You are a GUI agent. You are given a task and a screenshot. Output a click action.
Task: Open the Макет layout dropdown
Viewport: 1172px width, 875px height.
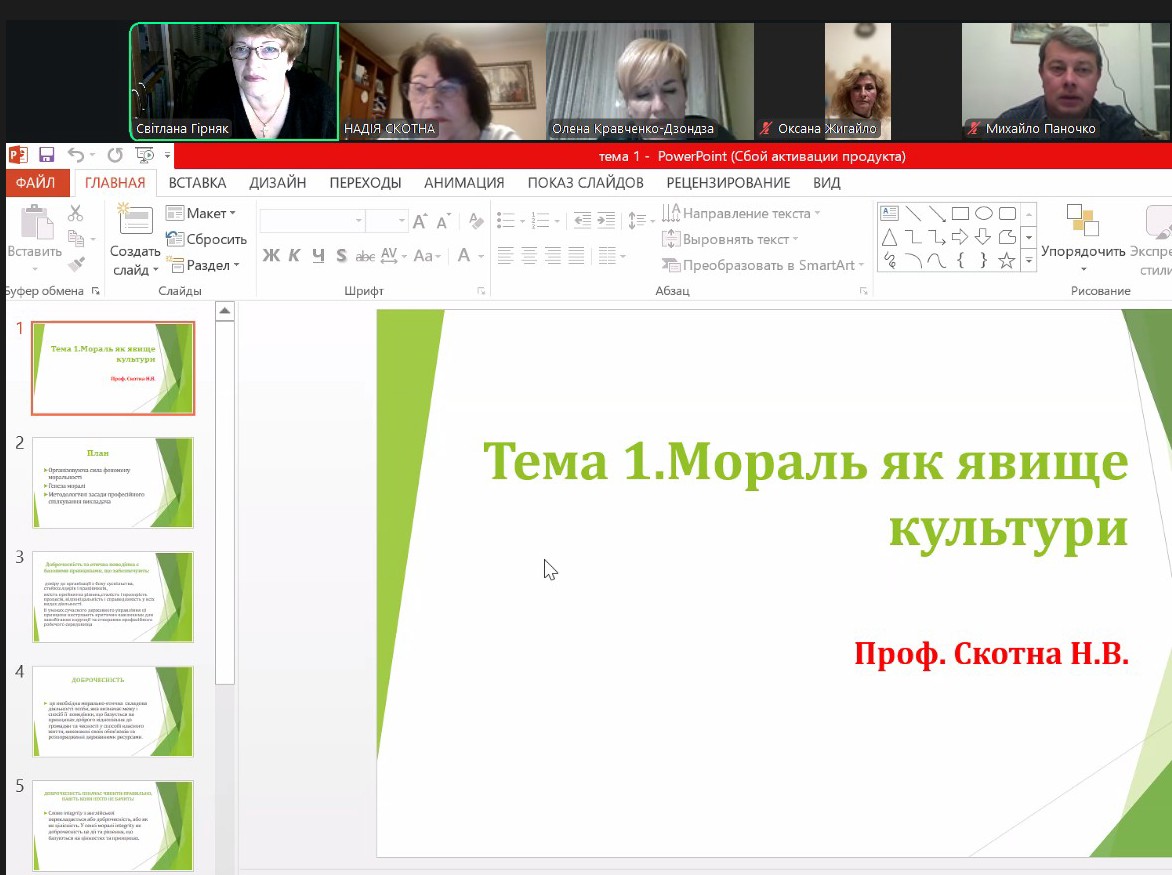tap(201, 213)
